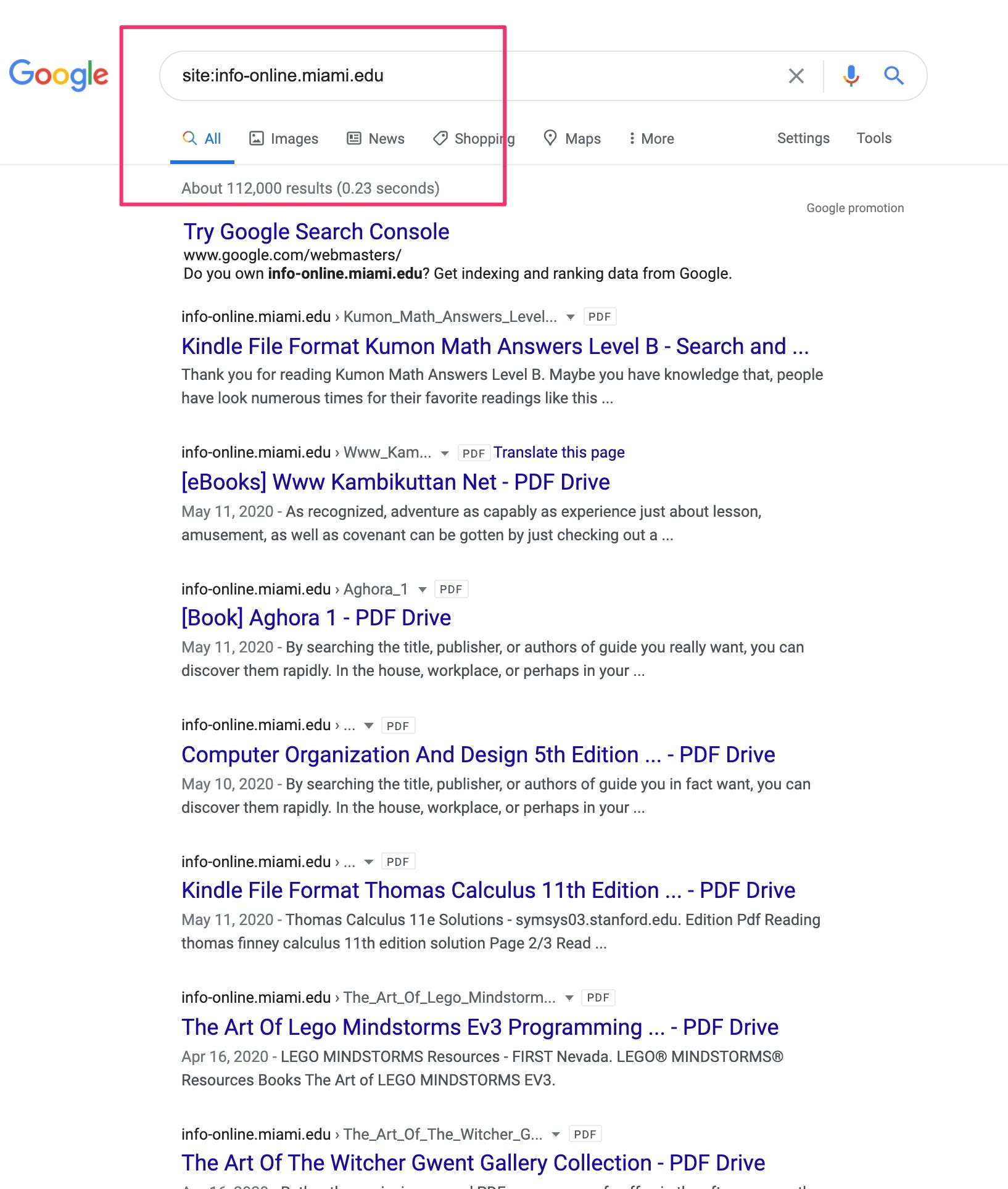
Task: Expand the dropdown arrow beside Aghora_1 URL
Action: click(423, 590)
